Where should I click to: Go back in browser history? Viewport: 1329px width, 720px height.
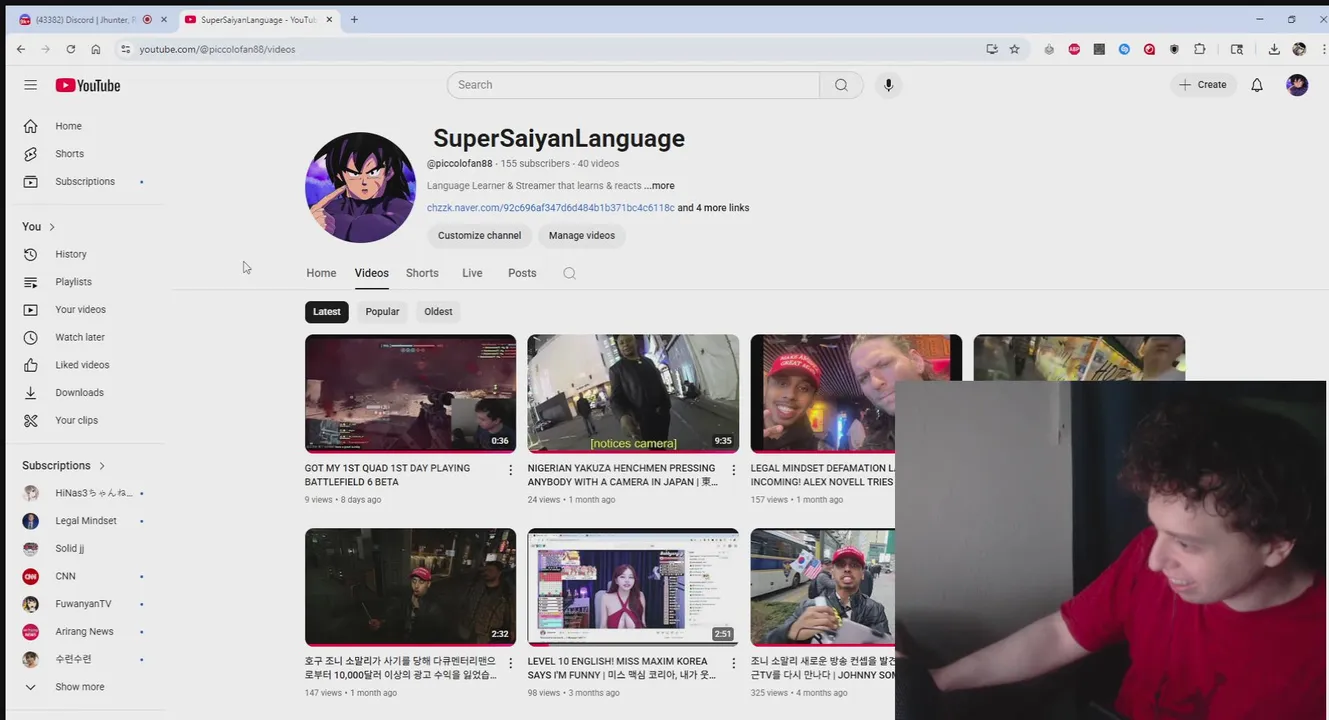[x=21, y=49]
